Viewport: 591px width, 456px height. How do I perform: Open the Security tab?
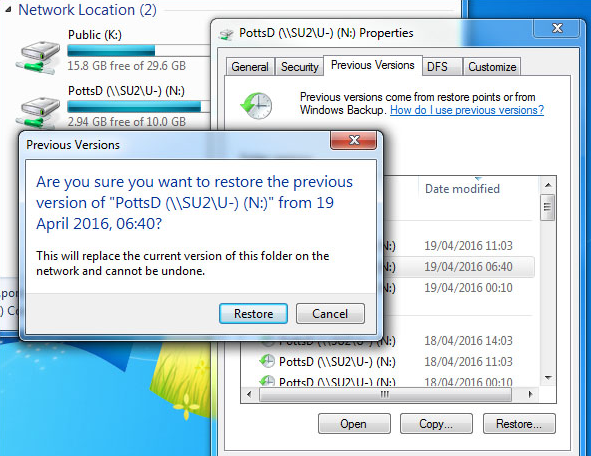pos(300,67)
